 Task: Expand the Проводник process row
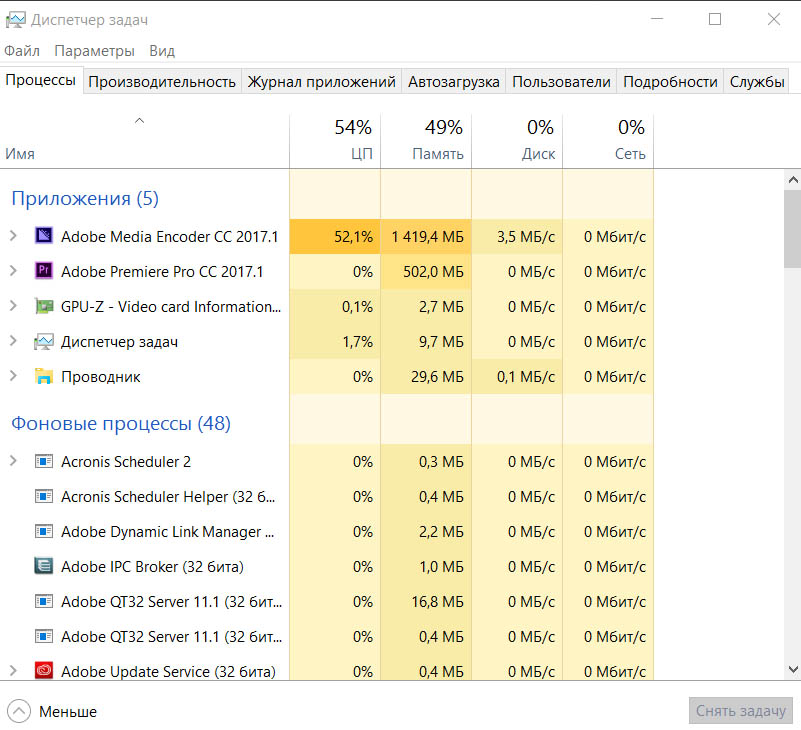pyautogui.click(x=13, y=377)
